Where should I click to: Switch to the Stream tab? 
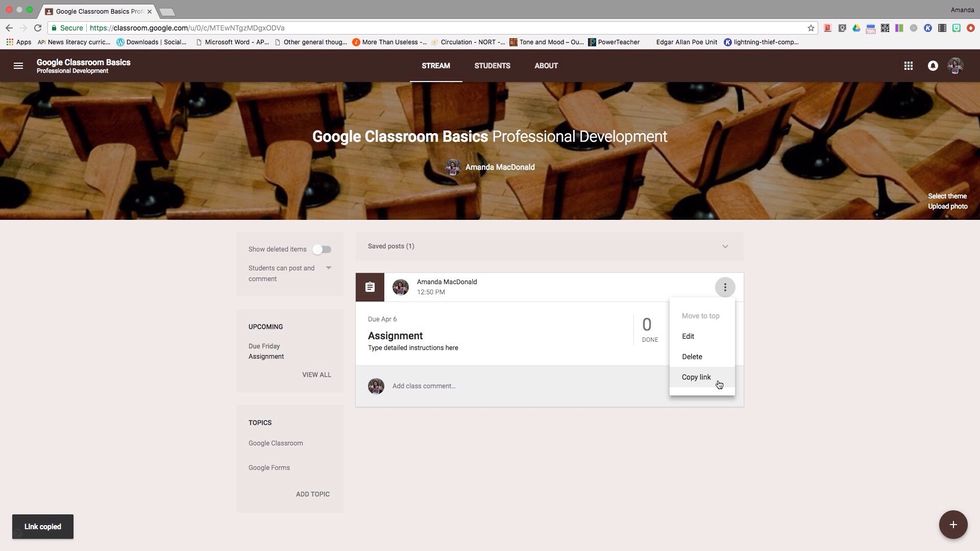(x=436, y=66)
